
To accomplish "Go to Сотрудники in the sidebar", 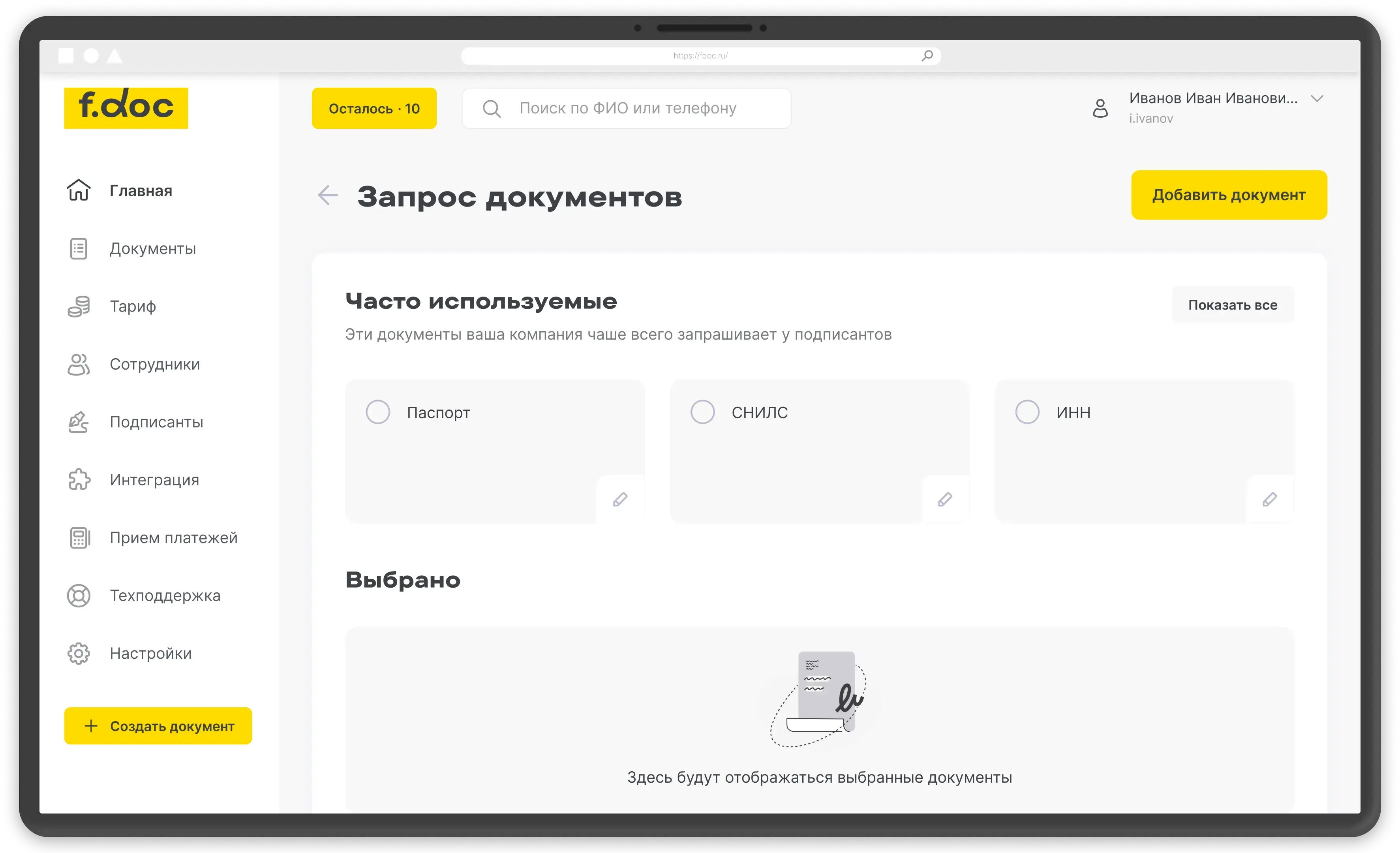I will (x=154, y=364).
